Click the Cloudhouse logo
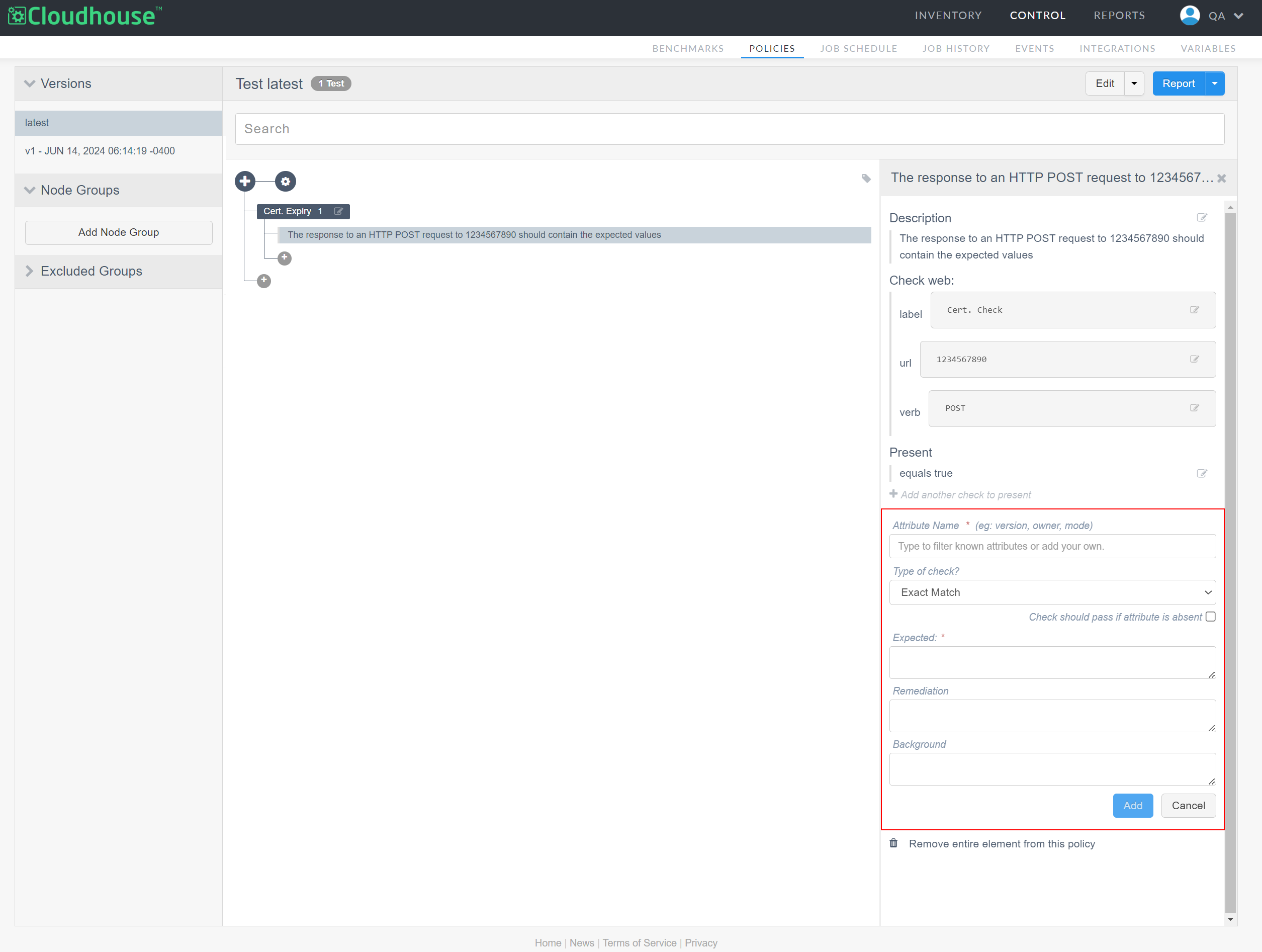This screenshot has height=952, width=1262. pyautogui.click(x=84, y=16)
